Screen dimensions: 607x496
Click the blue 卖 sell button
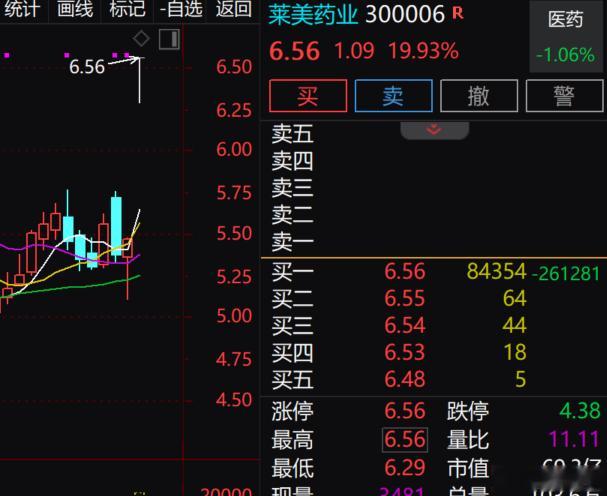coord(393,96)
